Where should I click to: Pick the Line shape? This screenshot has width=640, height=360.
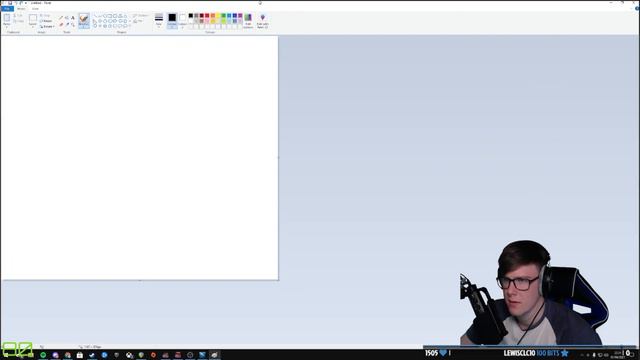click(95, 16)
